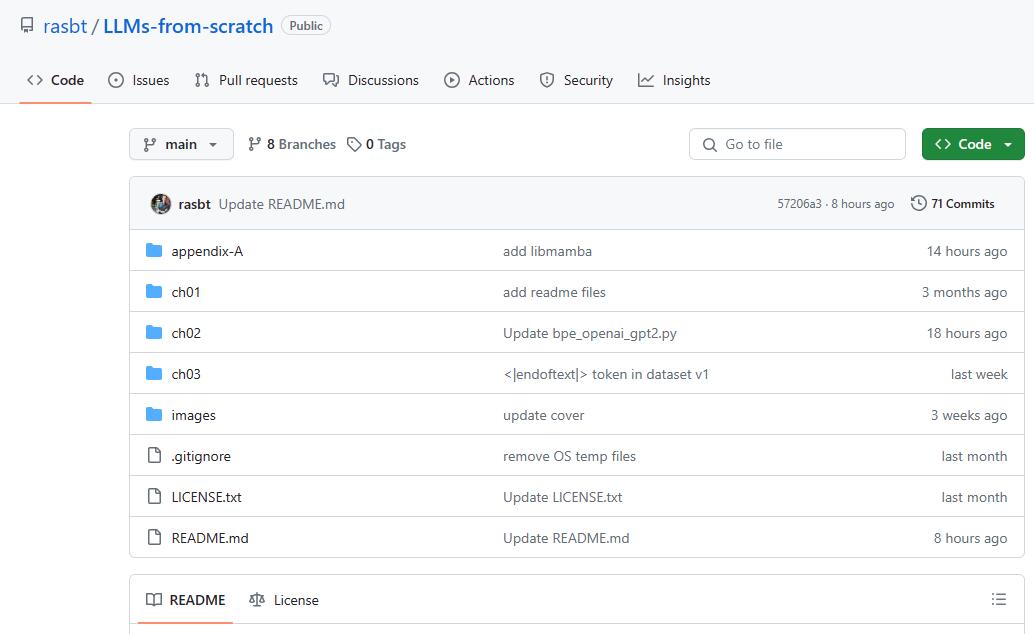Open the .gitignore file
Image resolution: width=1034 pixels, height=634 pixels.
click(x=201, y=456)
